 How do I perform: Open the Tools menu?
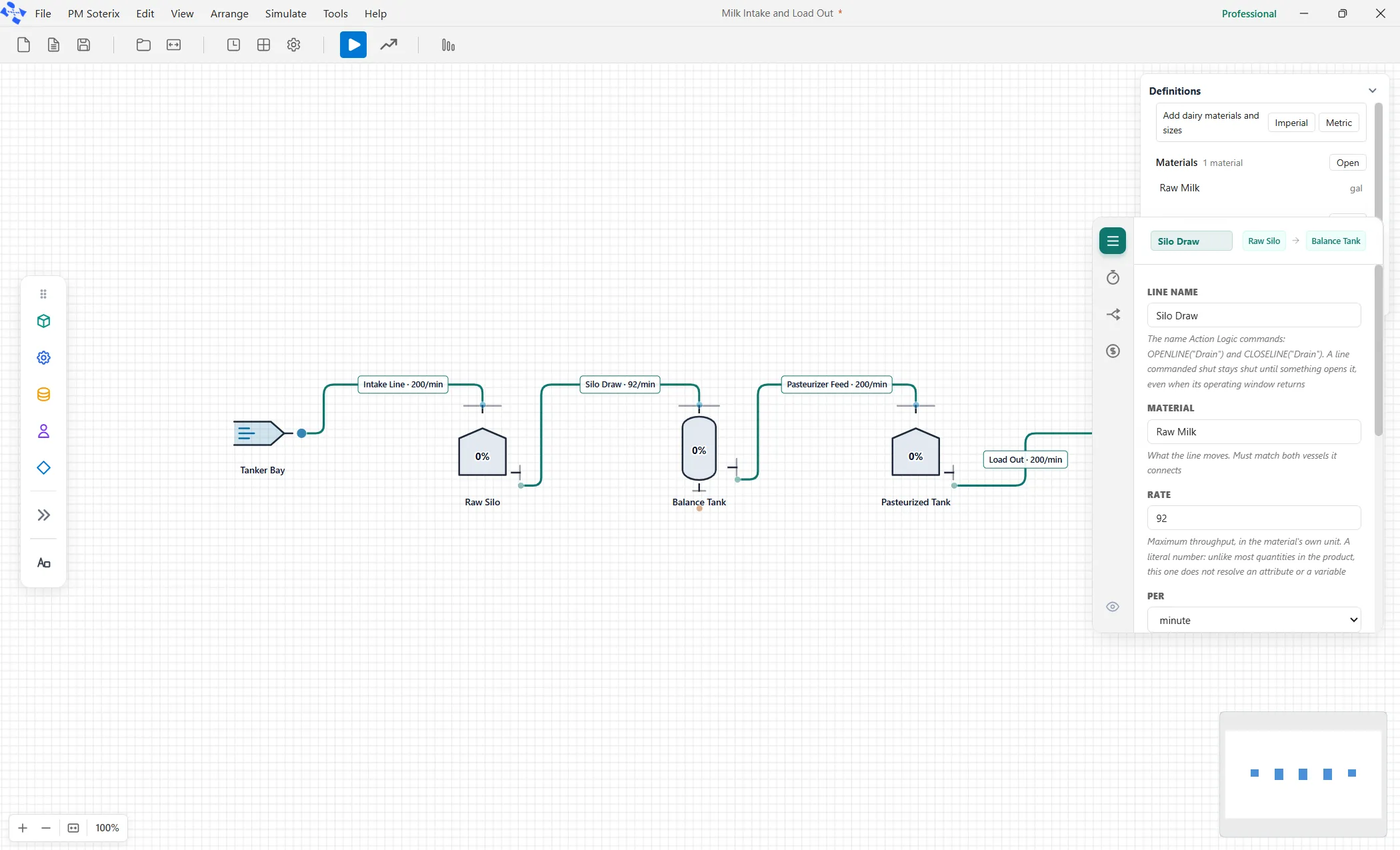pyautogui.click(x=335, y=13)
